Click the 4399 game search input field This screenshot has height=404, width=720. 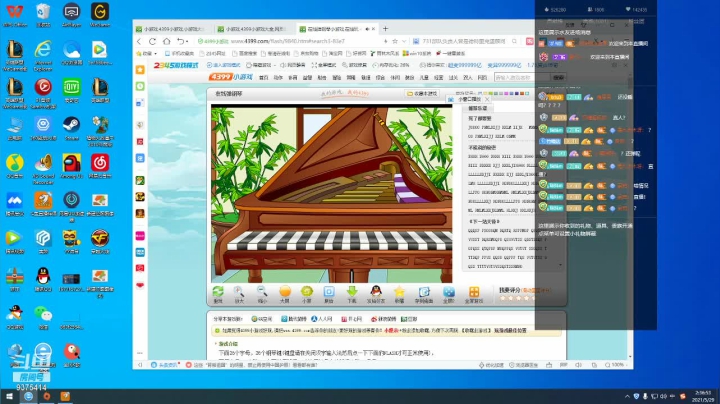pos(522,78)
